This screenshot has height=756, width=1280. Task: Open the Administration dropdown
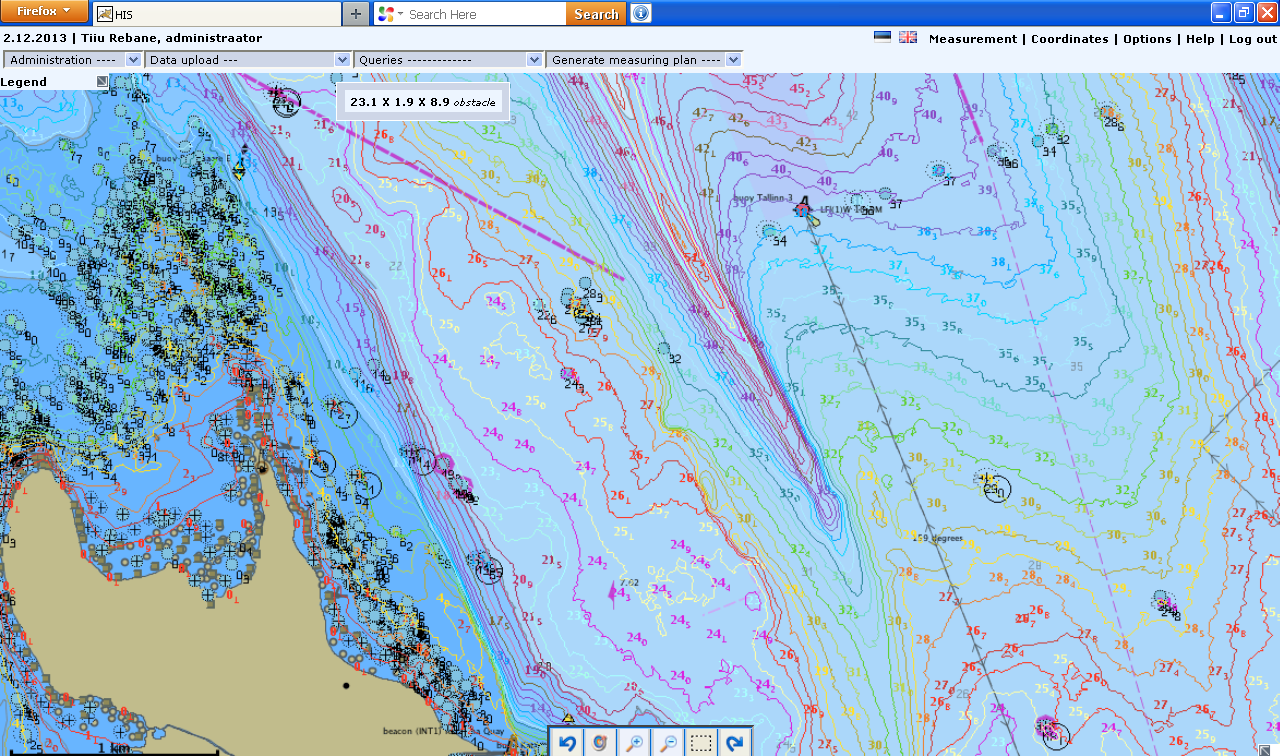[73, 60]
